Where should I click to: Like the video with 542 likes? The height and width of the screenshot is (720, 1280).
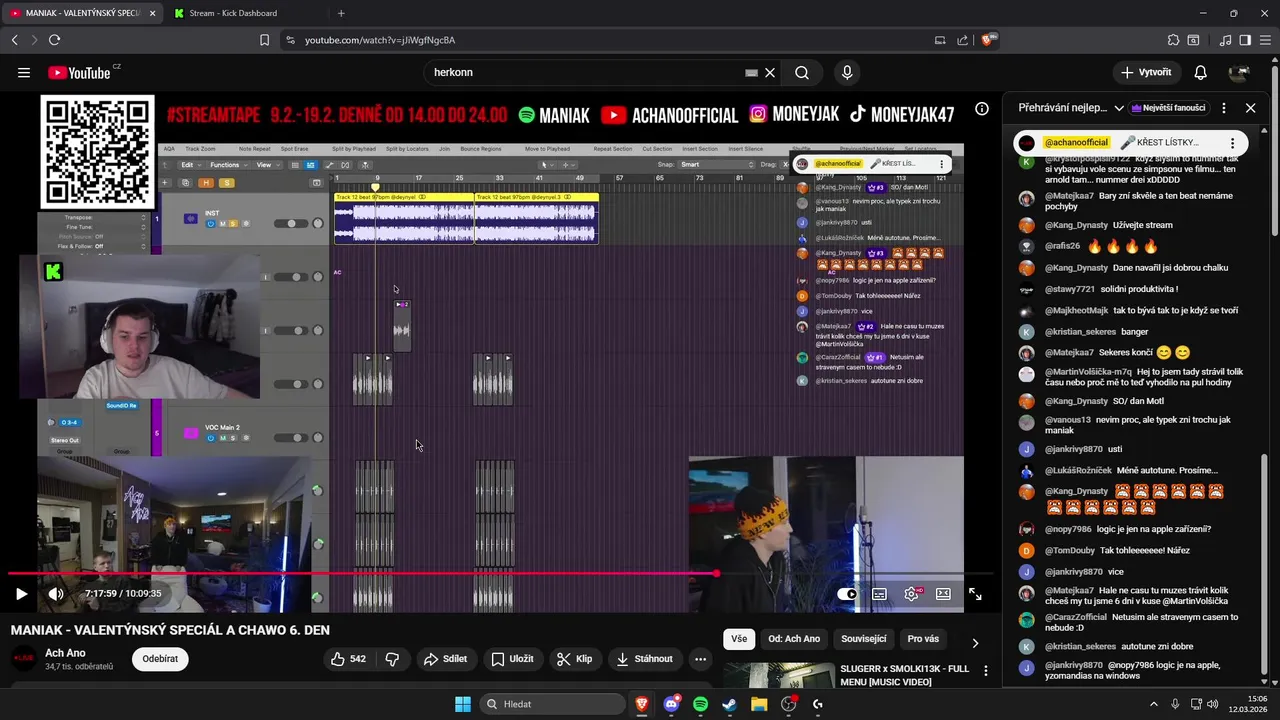pos(349,659)
